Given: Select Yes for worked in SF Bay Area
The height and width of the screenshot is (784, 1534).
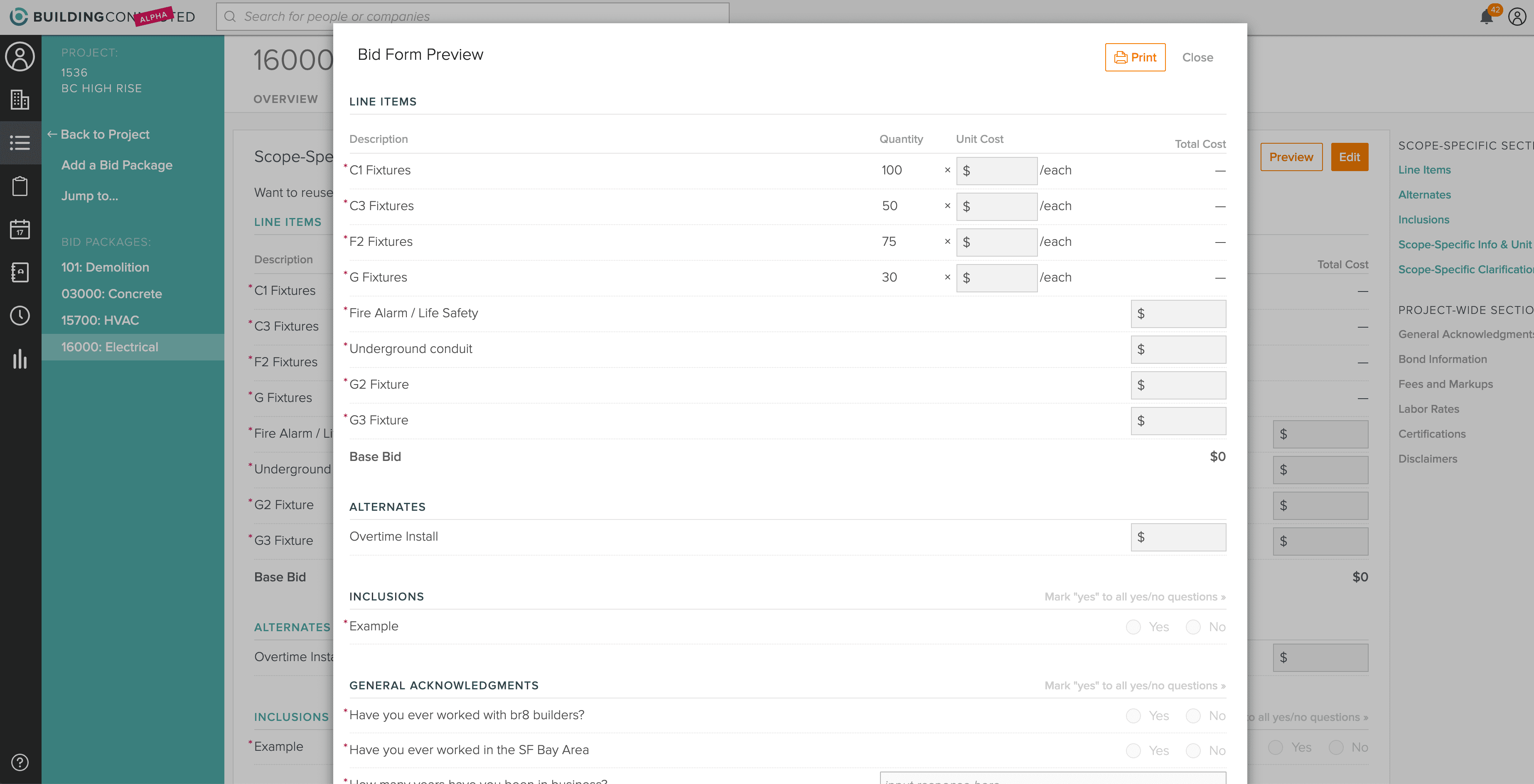Looking at the screenshot, I should tap(1133, 751).
